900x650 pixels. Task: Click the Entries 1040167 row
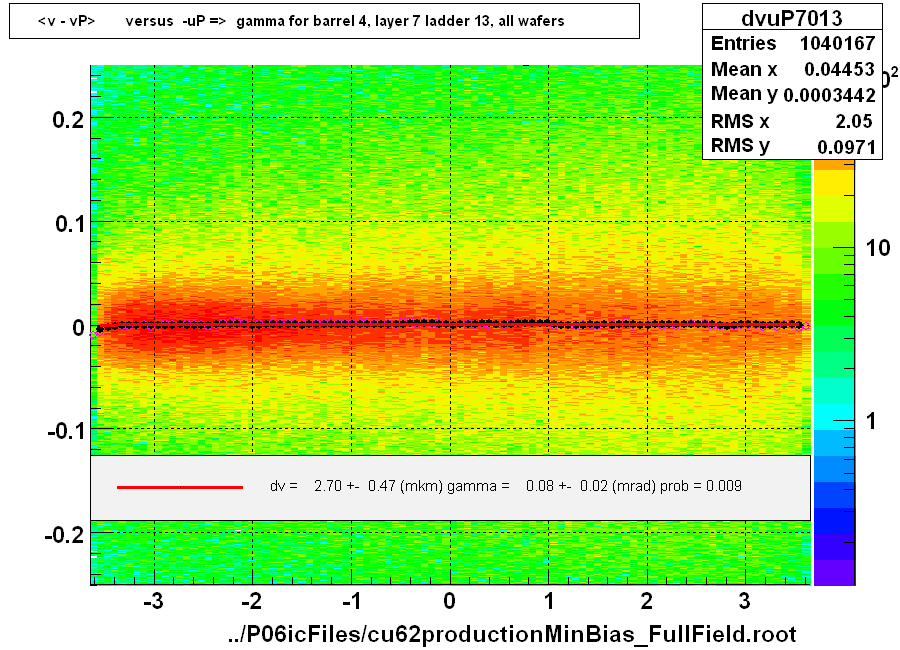tap(793, 43)
